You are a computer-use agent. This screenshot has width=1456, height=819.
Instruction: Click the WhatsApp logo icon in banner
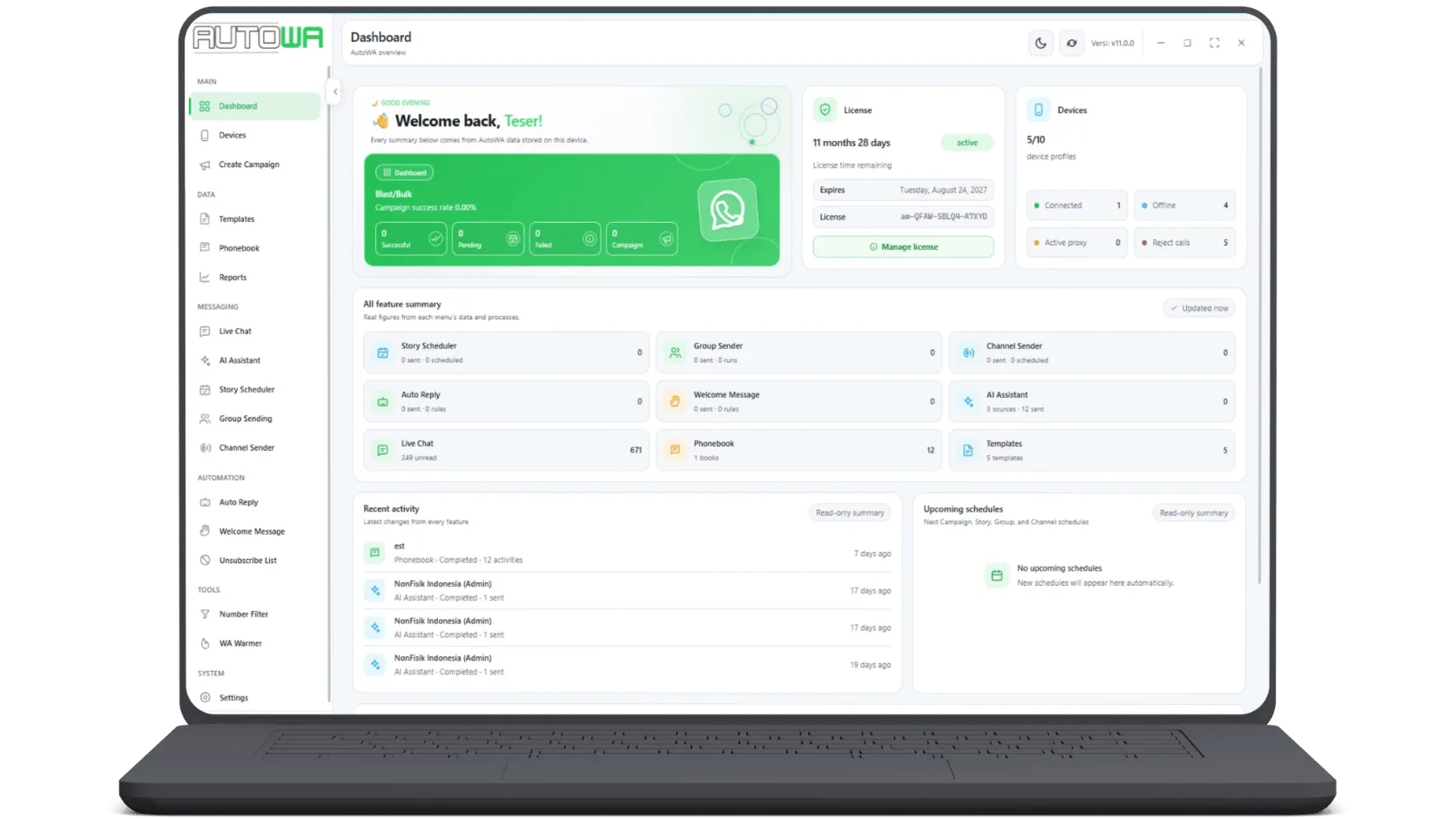click(728, 210)
